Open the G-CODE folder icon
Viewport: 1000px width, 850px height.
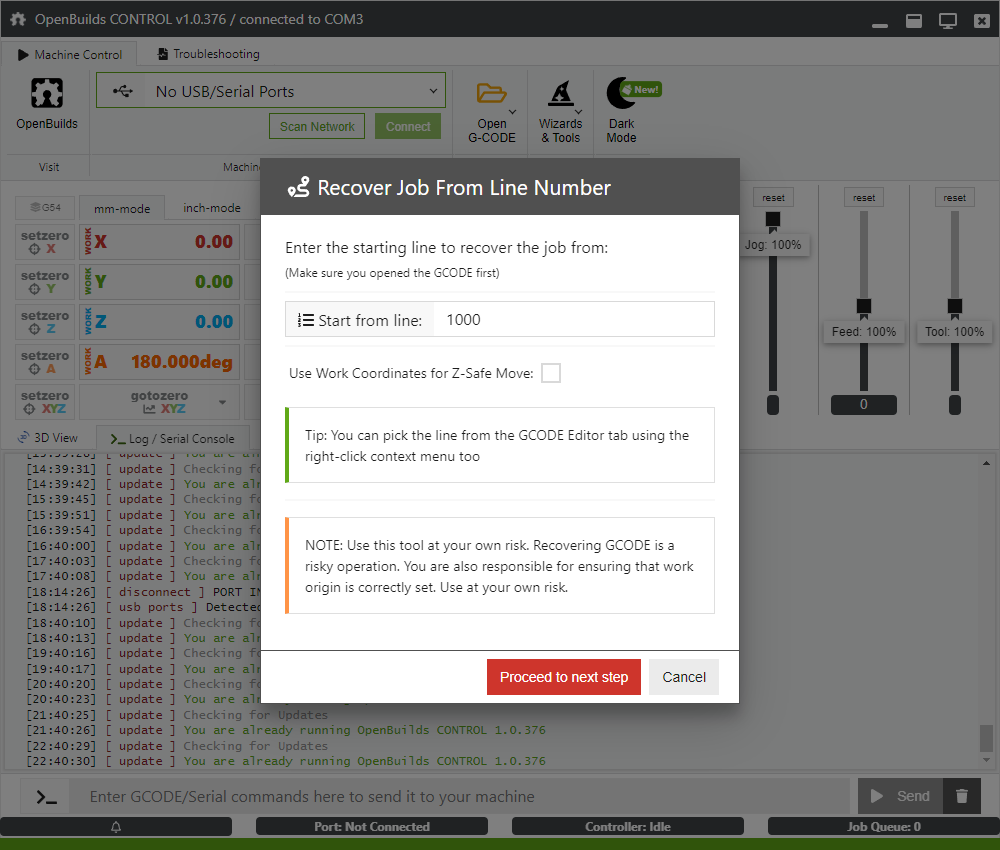click(491, 93)
